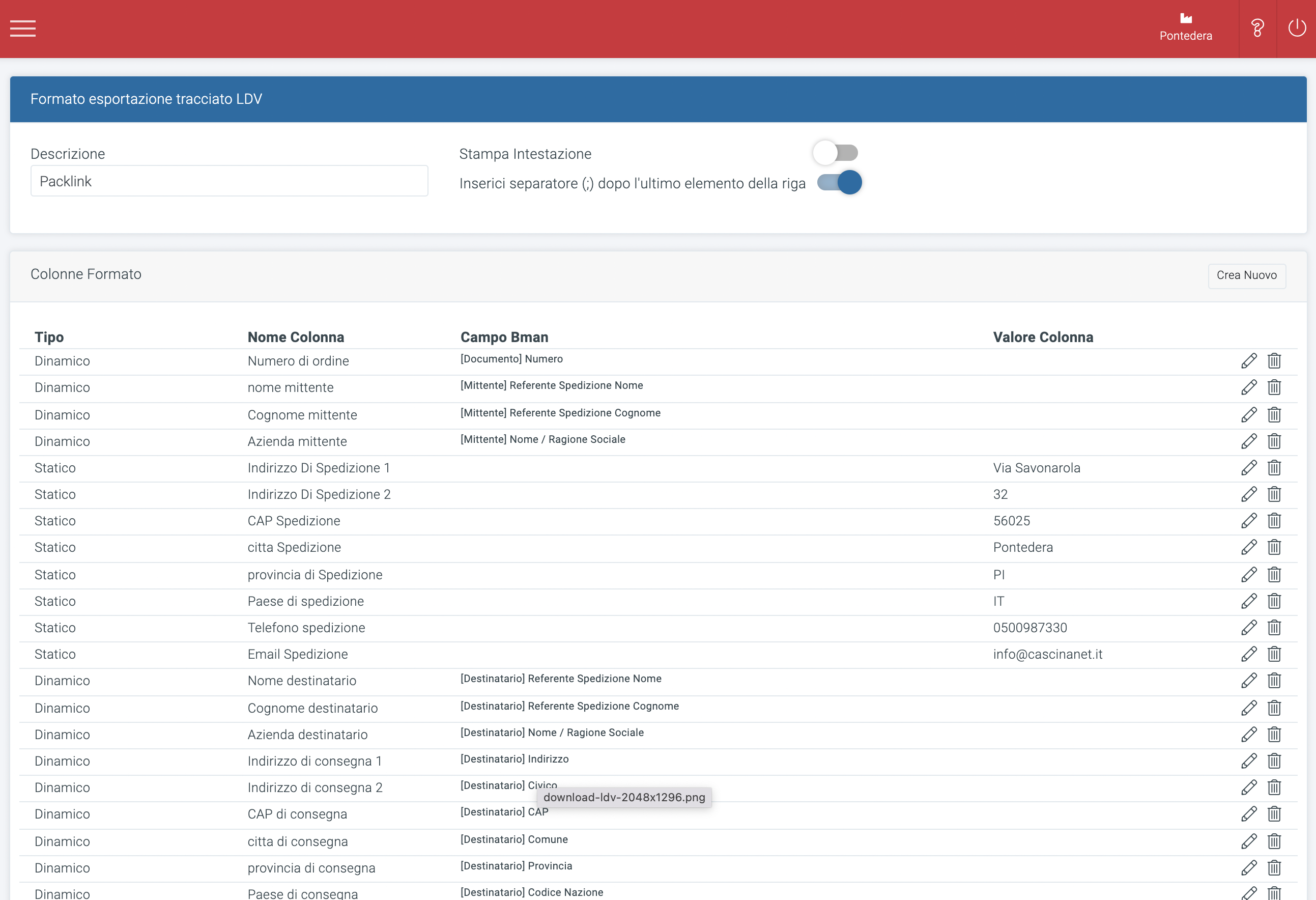Click the power logout icon
The height and width of the screenshot is (900, 1316).
coord(1297,28)
